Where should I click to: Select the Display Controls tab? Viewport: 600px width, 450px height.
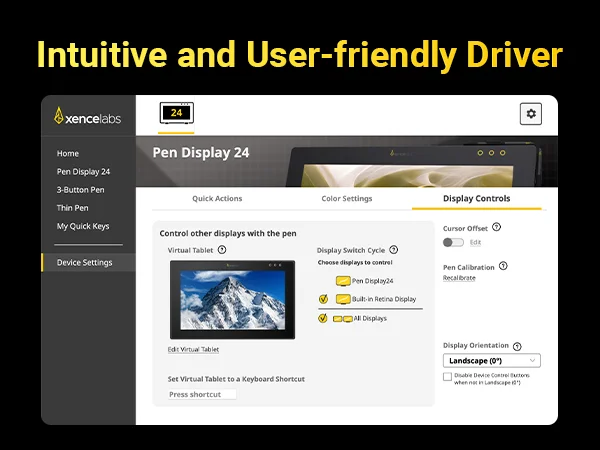[476, 199]
